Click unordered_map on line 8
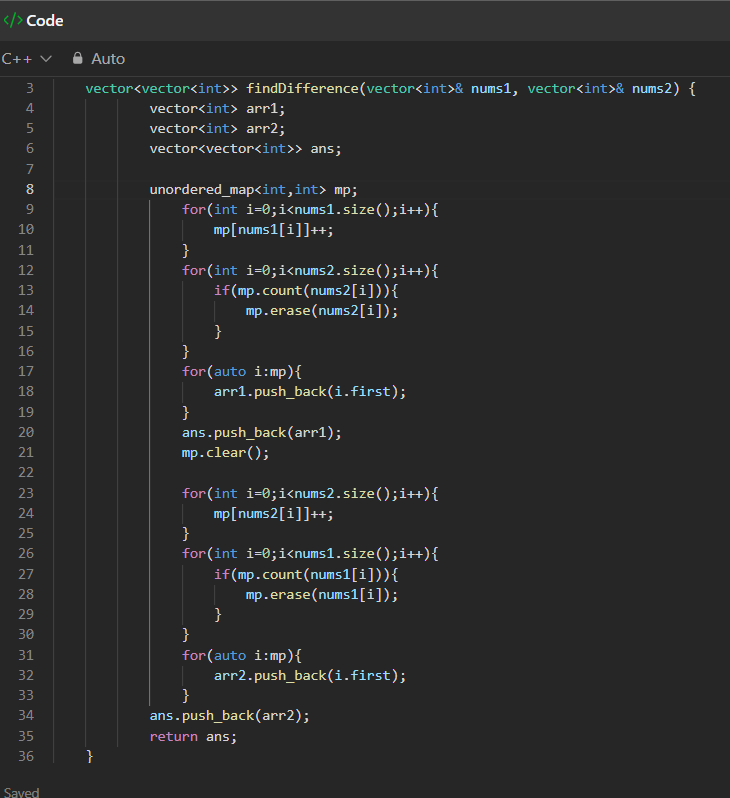Image resolution: width=730 pixels, height=798 pixels. click(x=202, y=189)
